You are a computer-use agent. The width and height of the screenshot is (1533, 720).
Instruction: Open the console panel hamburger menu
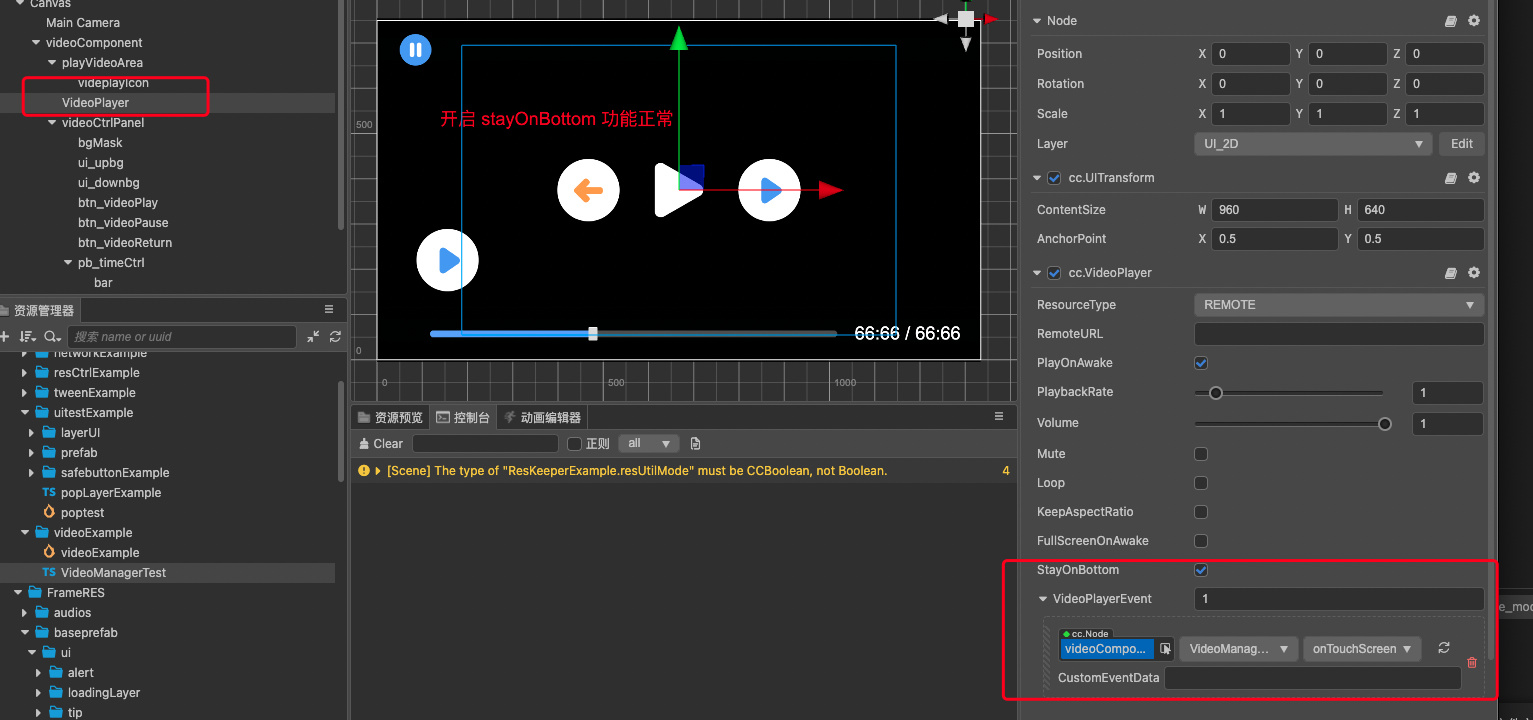click(998, 417)
